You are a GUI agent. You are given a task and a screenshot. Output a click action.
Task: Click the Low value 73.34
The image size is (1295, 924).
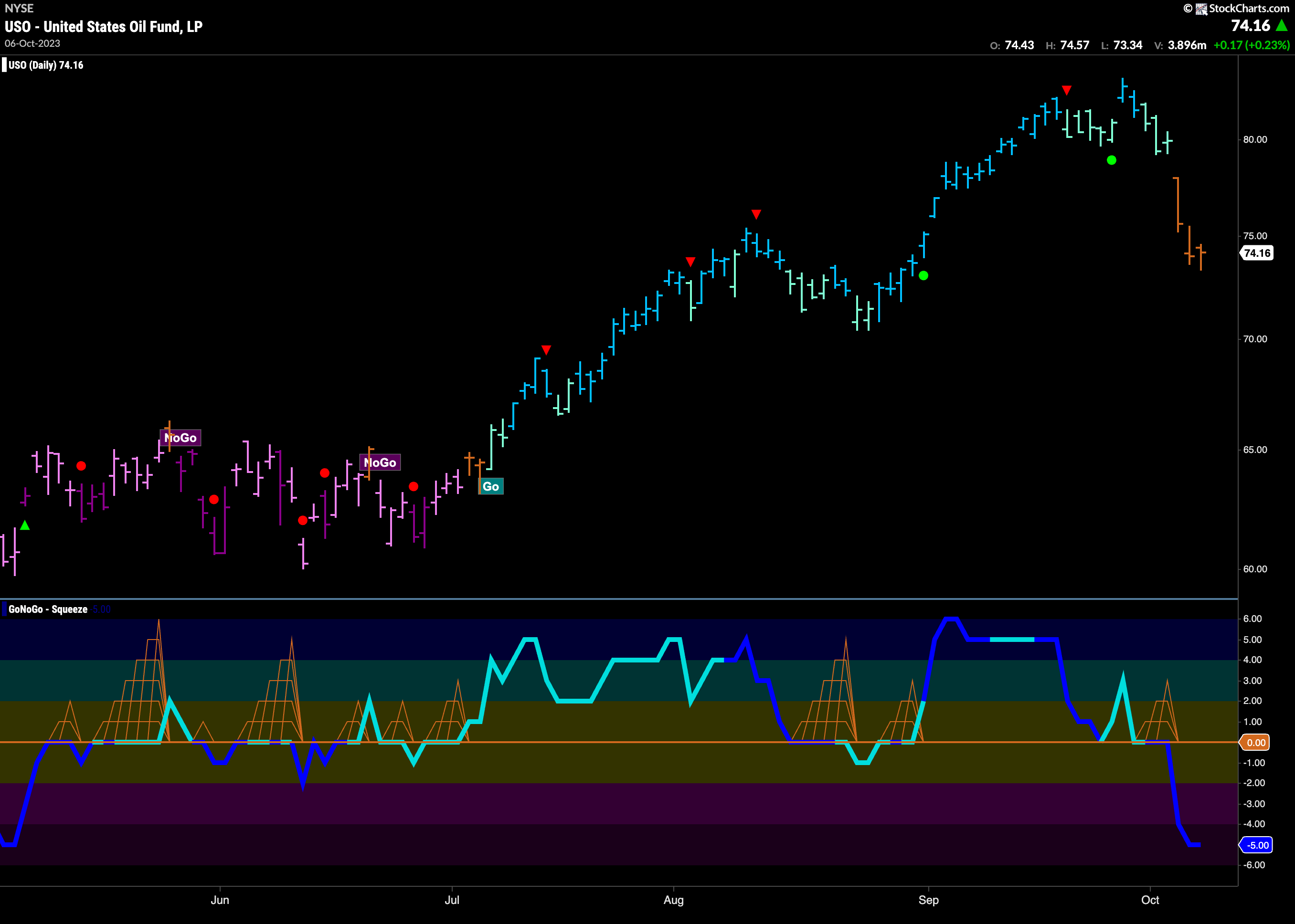1128,45
